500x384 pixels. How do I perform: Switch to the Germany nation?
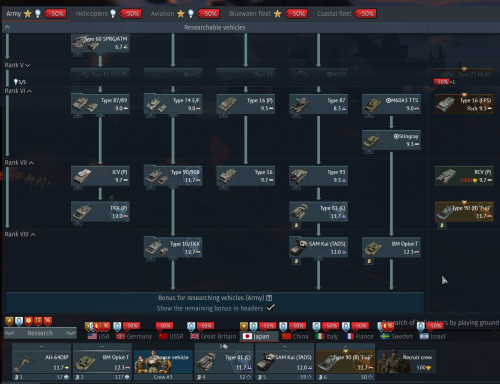(x=134, y=336)
